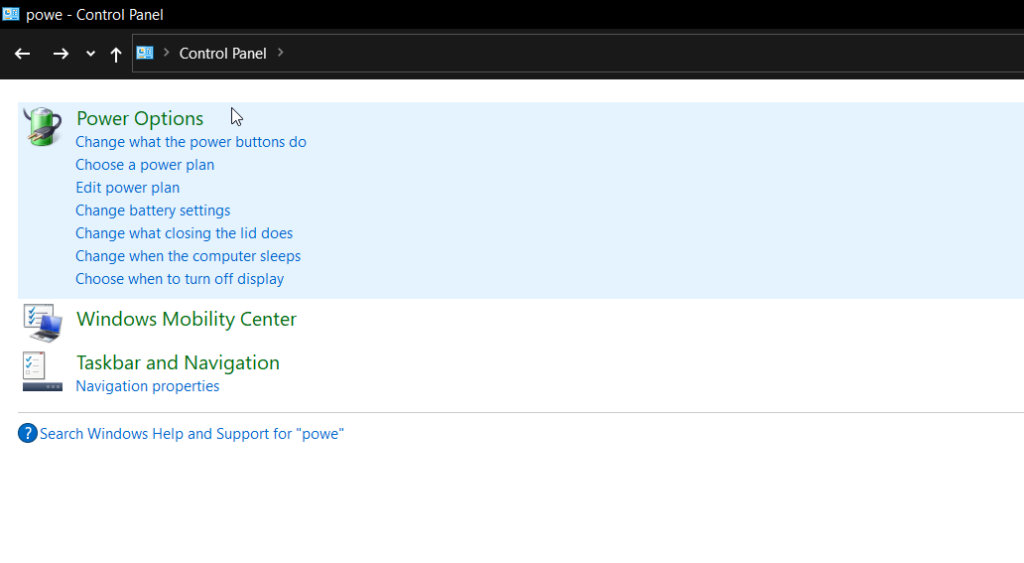Expand the chevron after Control Panel breadcrumb

point(280,52)
